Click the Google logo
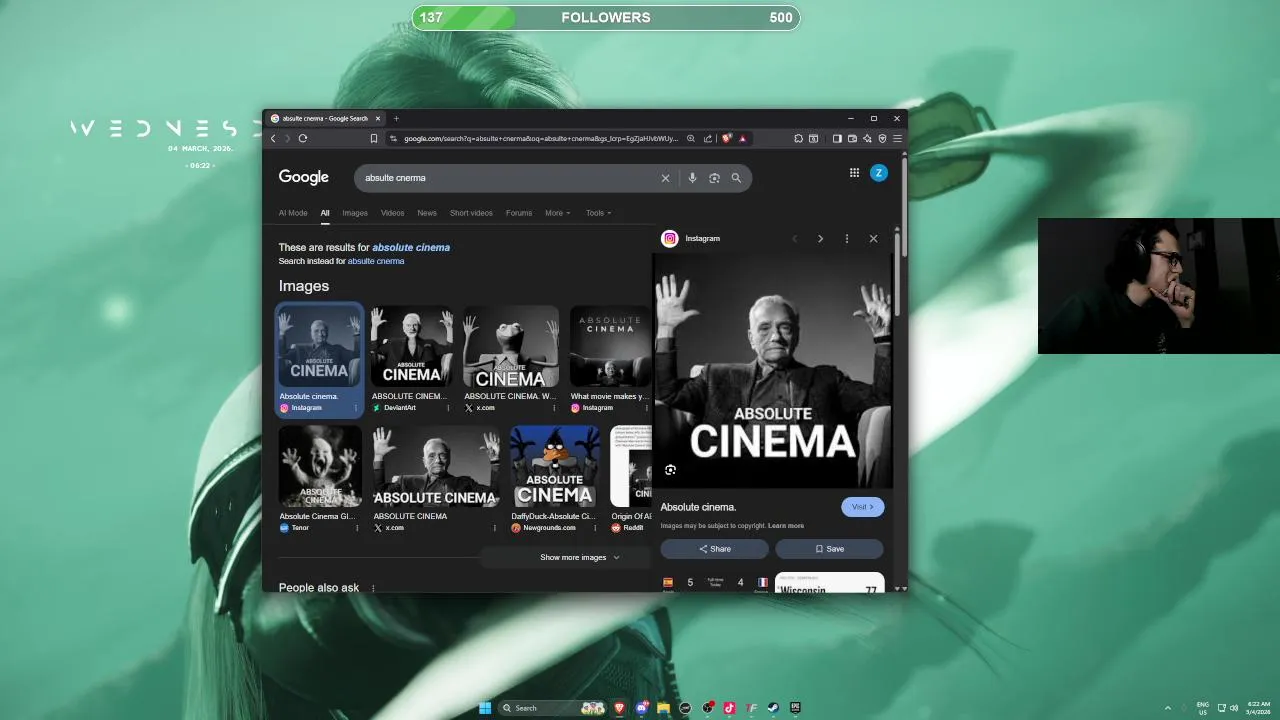Viewport: 1280px width, 720px height. point(304,177)
